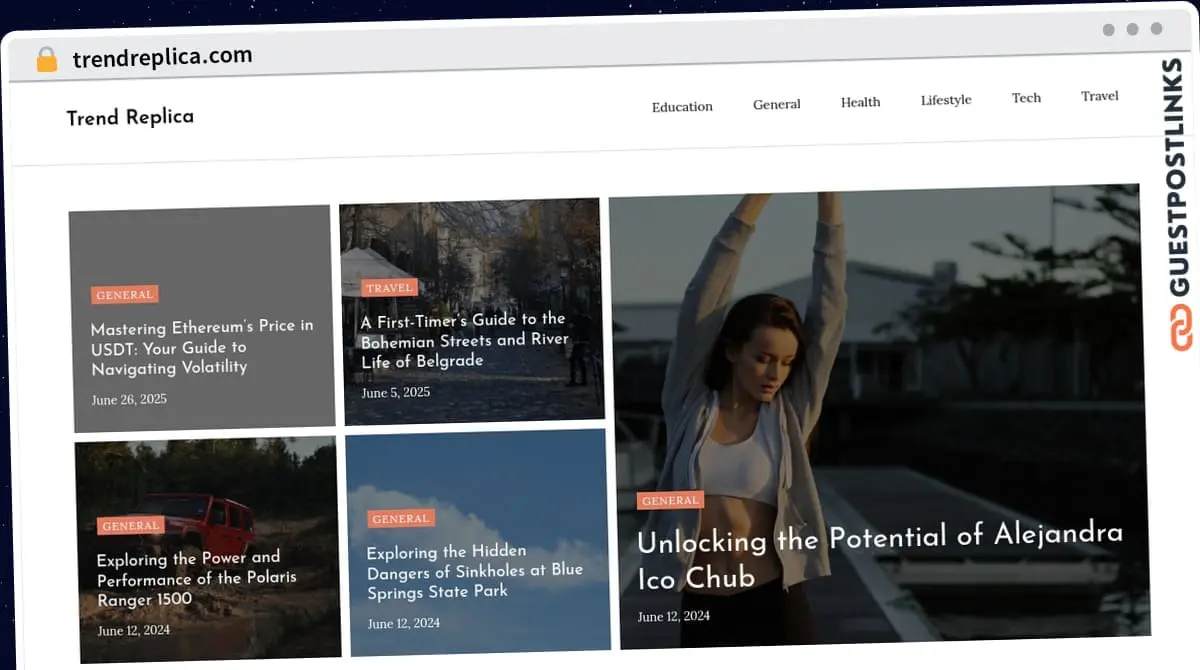Read A First-Timer's Guide to Belgrade article
1200x670 pixels.
465,340
